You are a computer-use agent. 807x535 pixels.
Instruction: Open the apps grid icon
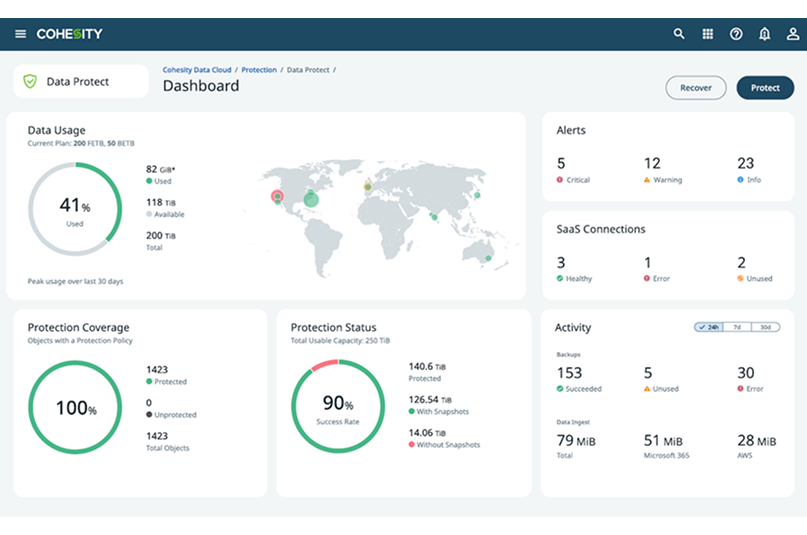(708, 34)
